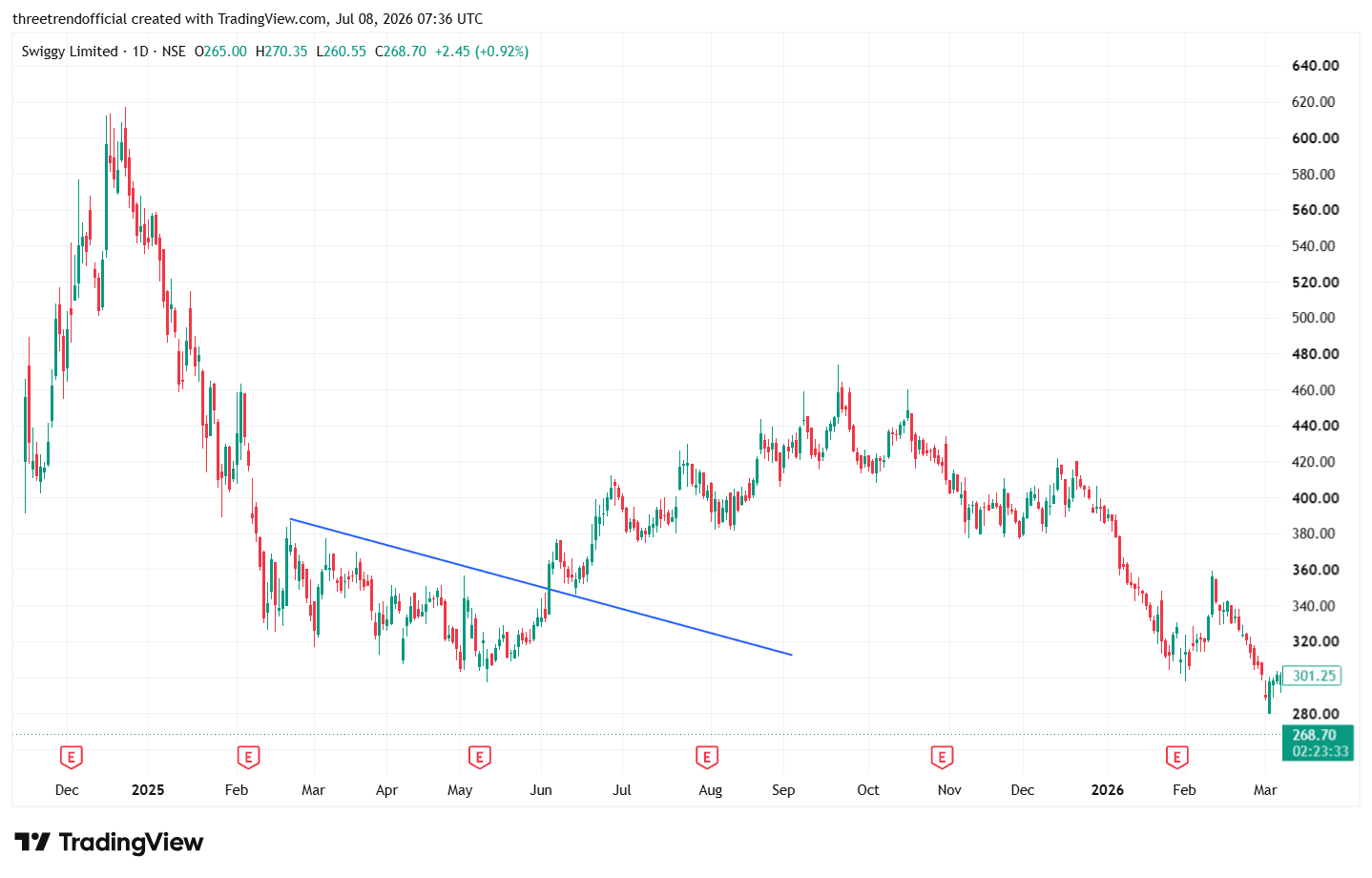1372x878 pixels.
Task: Open the E earnings marker above the Feb label after 2025
Action: [248, 758]
